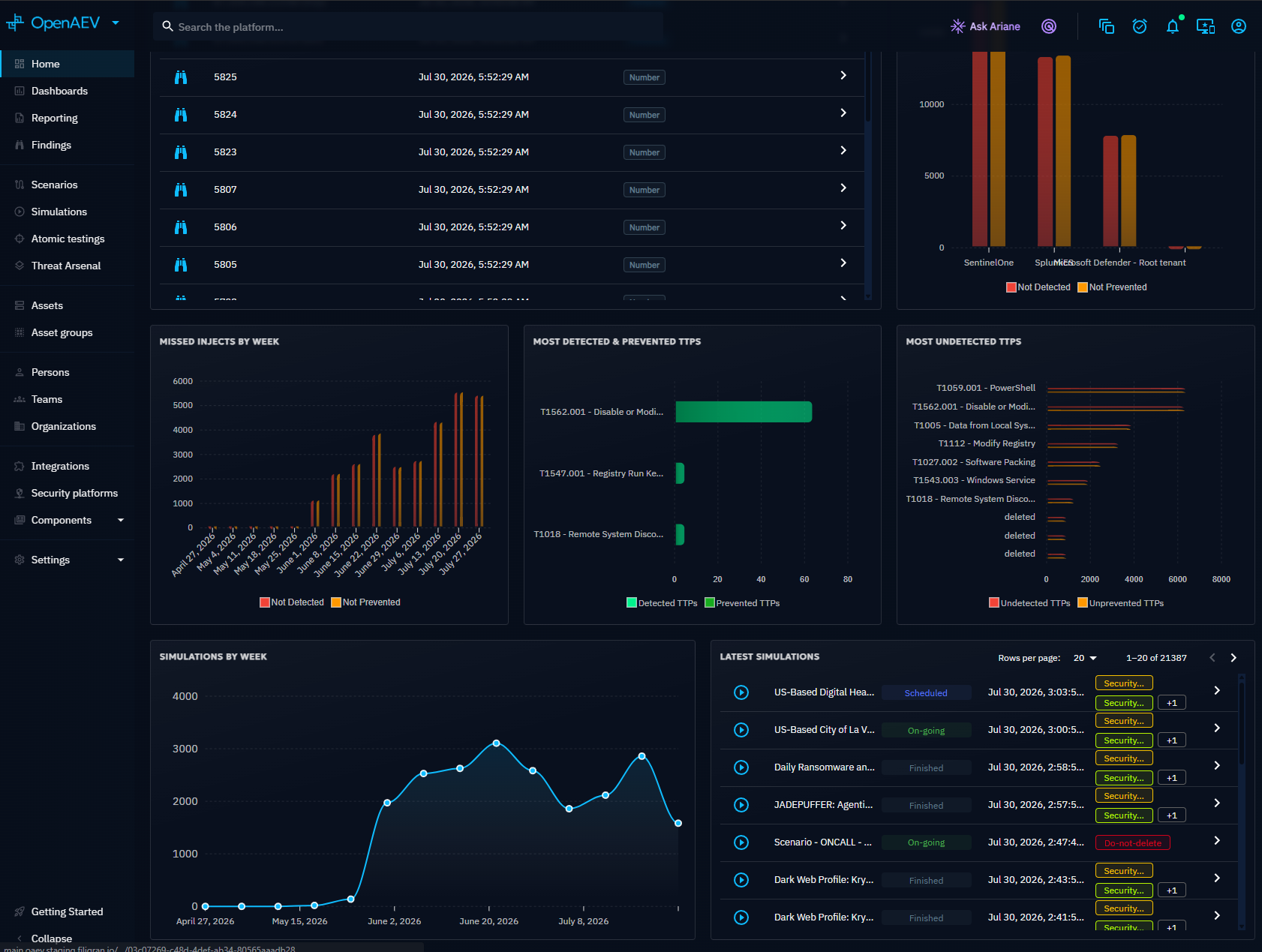1262x952 pixels.
Task: Click binoculars icon for finding 5805
Action: tap(181, 265)
